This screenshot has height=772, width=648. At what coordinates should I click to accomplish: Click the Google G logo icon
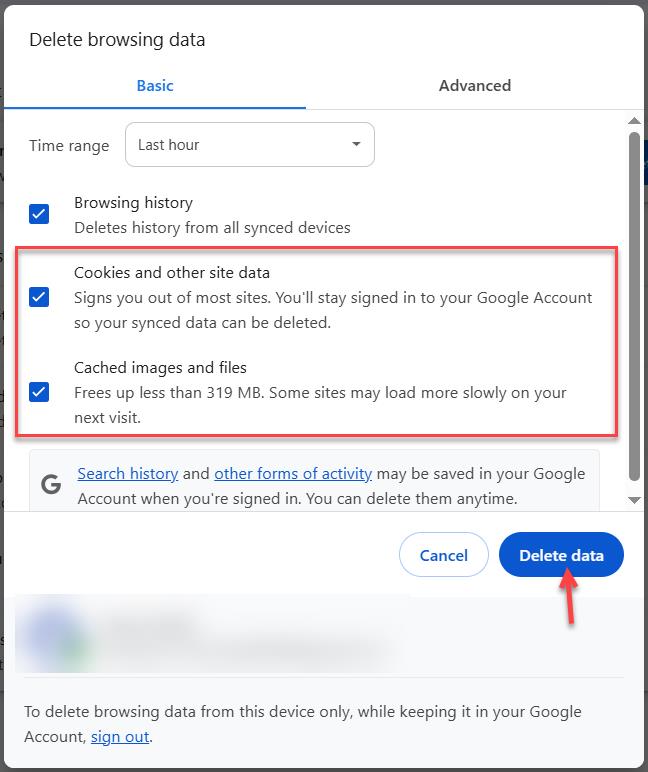pos(51,484)
